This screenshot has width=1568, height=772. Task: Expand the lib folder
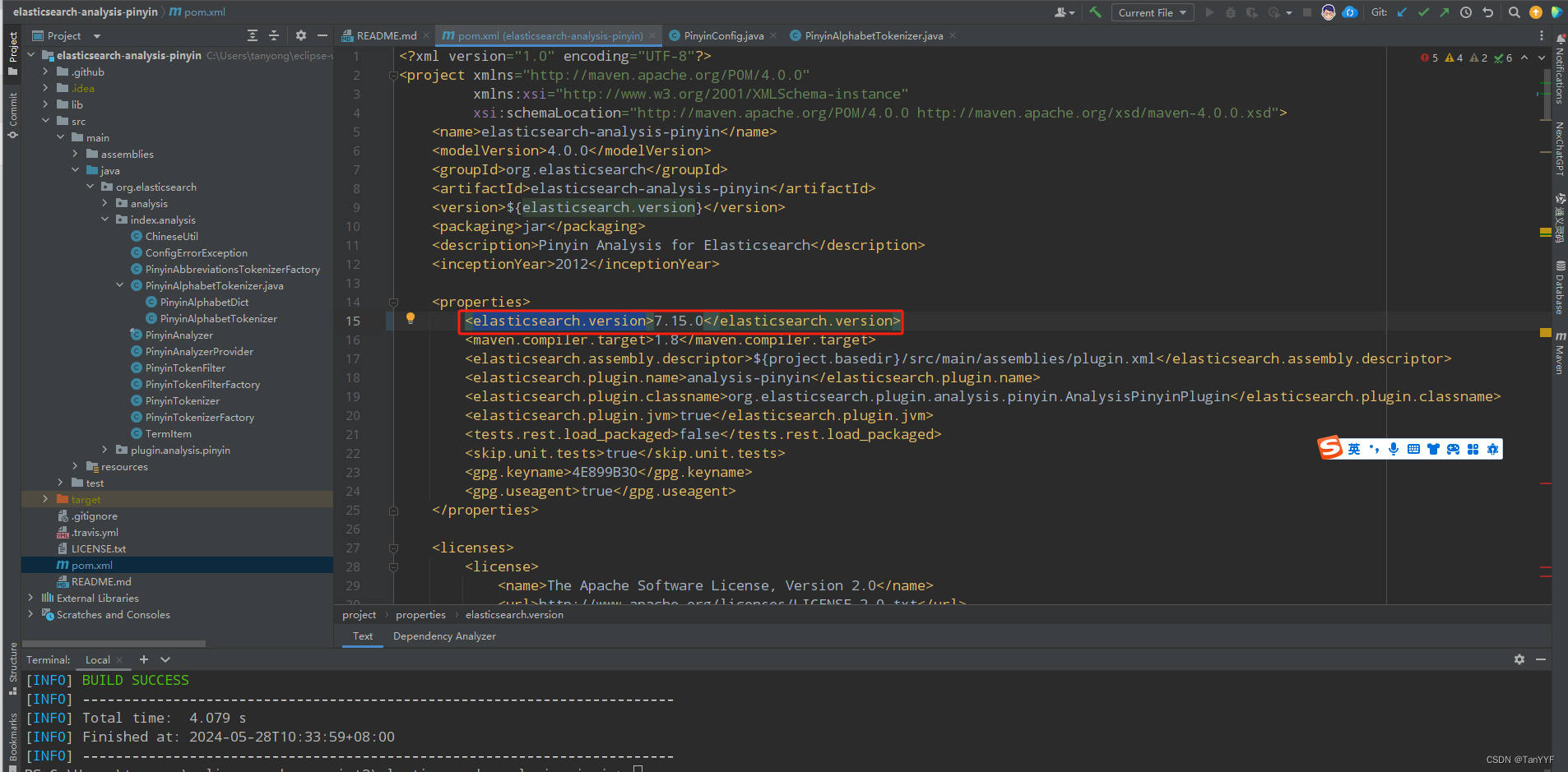tap(45, 104)
